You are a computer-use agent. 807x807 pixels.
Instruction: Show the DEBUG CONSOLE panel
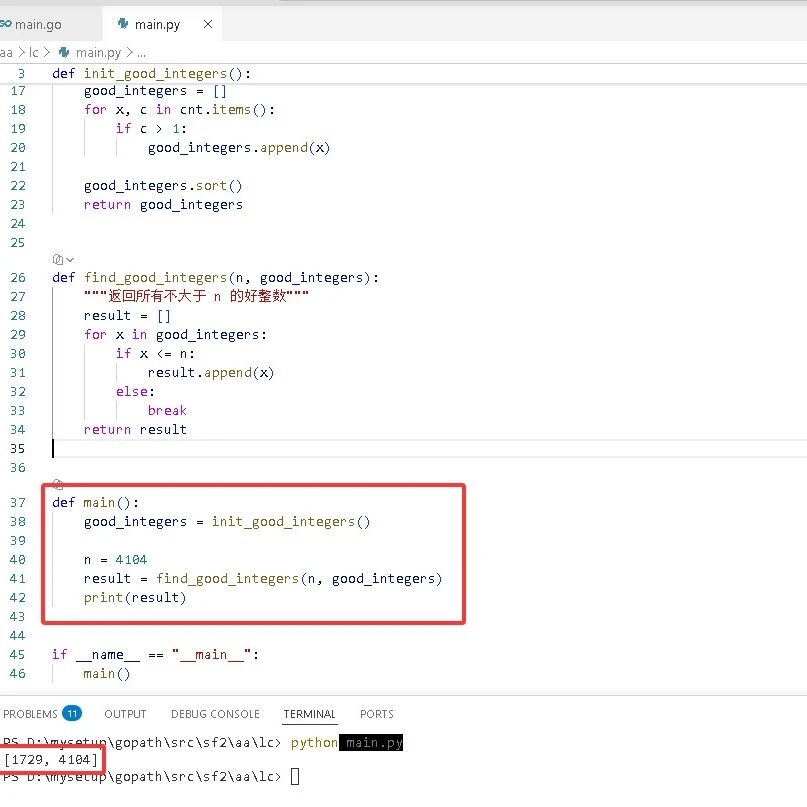(215, 714)
